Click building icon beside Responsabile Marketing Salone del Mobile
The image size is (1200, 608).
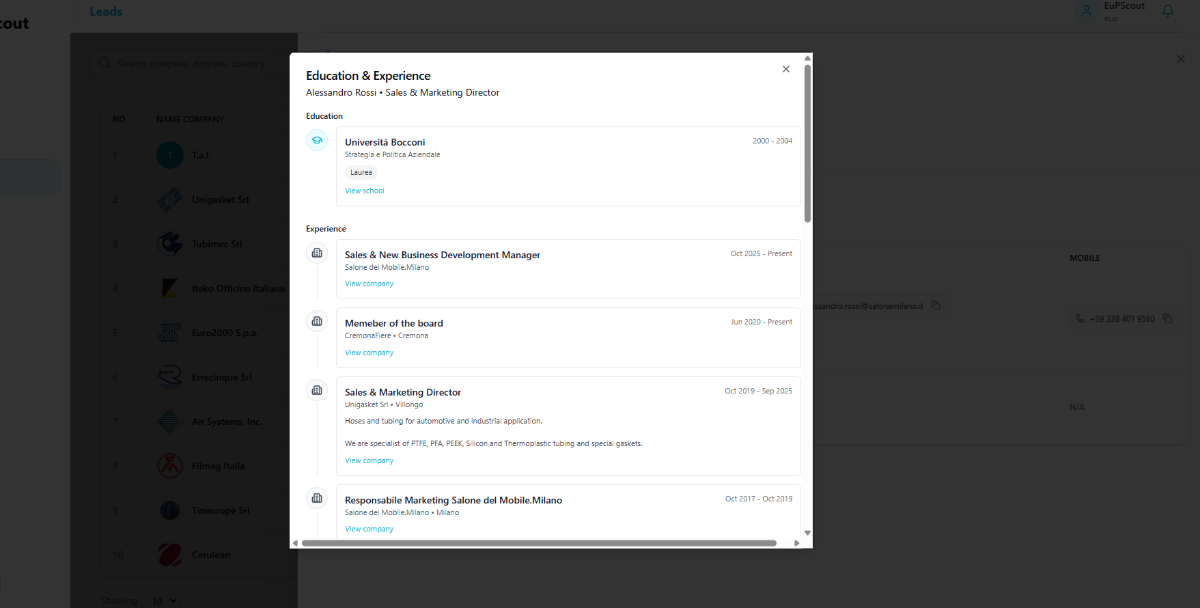317,498
